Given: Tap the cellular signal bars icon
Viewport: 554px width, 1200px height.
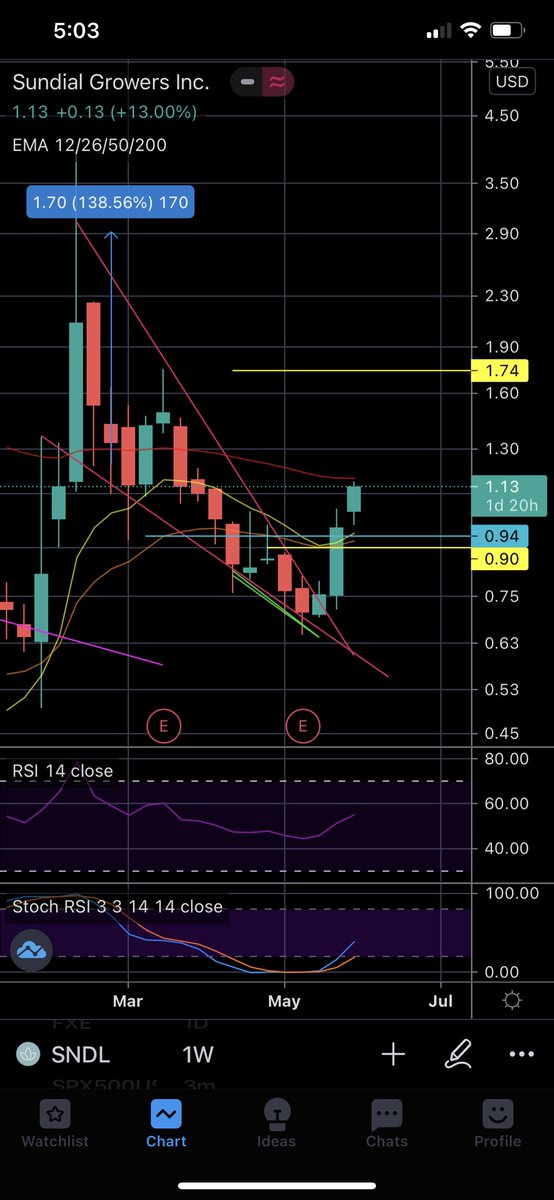Looking at the screenshot, I should point(438,31).
